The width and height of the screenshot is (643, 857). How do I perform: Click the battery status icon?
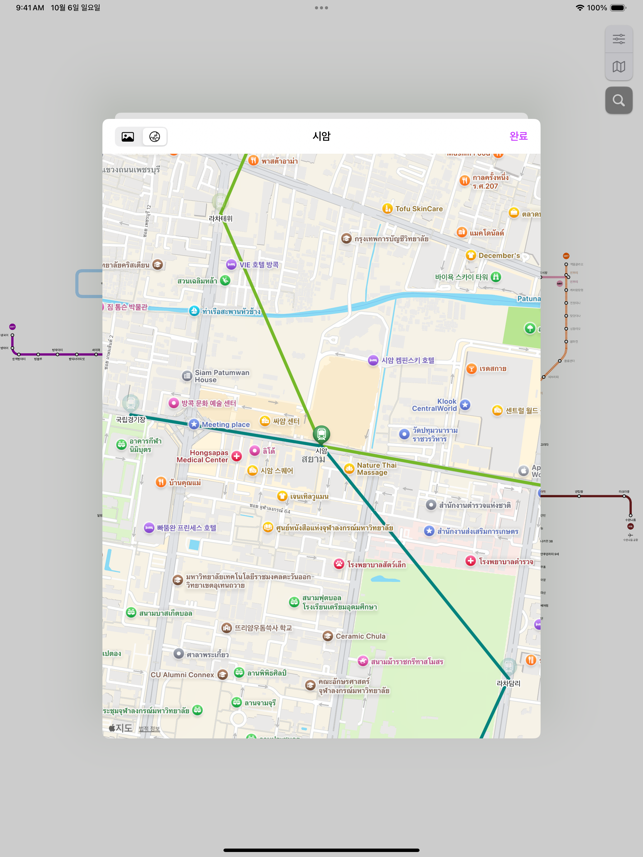(618, 8)
